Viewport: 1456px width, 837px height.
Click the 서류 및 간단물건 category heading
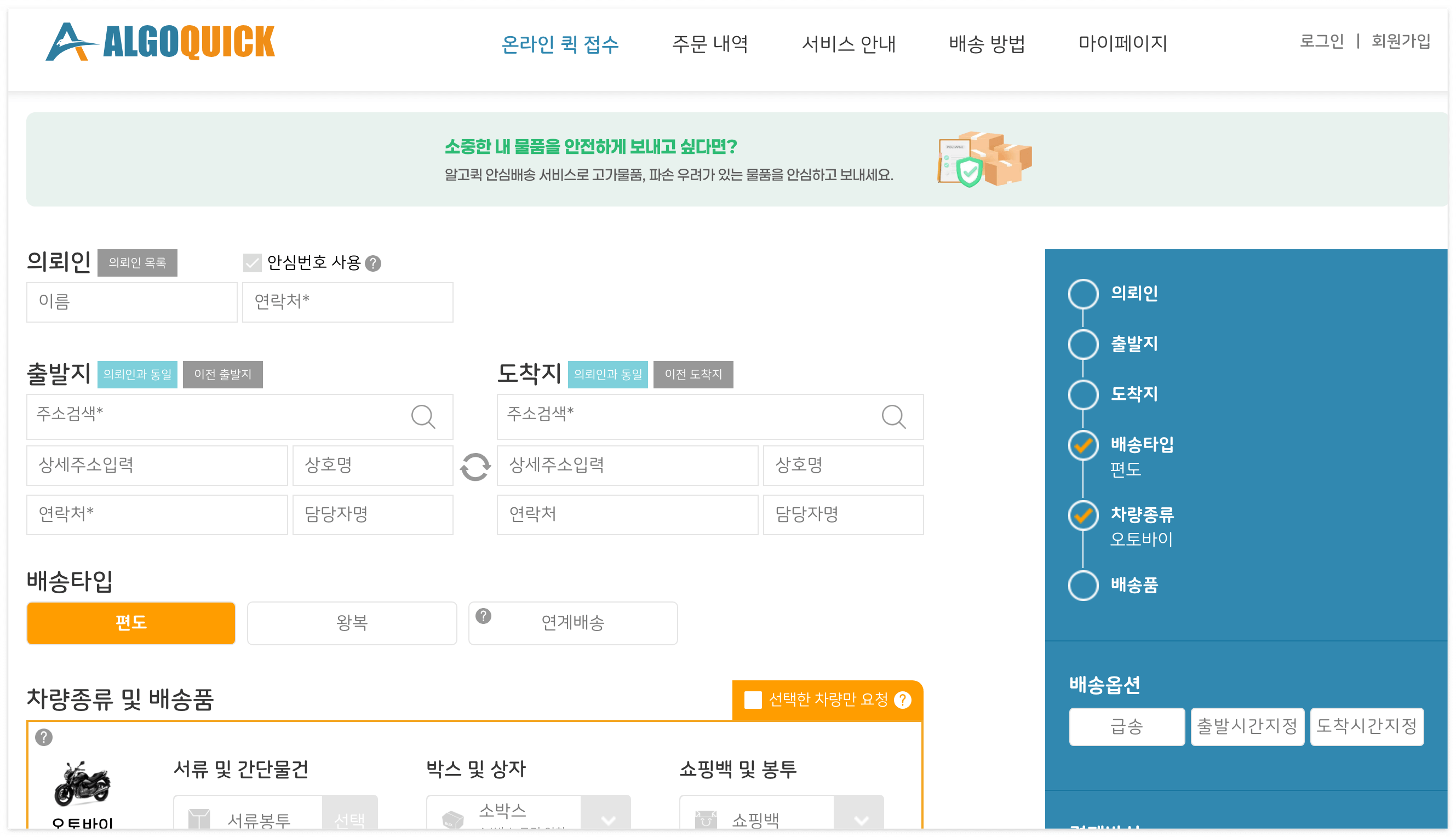point(241,769)
